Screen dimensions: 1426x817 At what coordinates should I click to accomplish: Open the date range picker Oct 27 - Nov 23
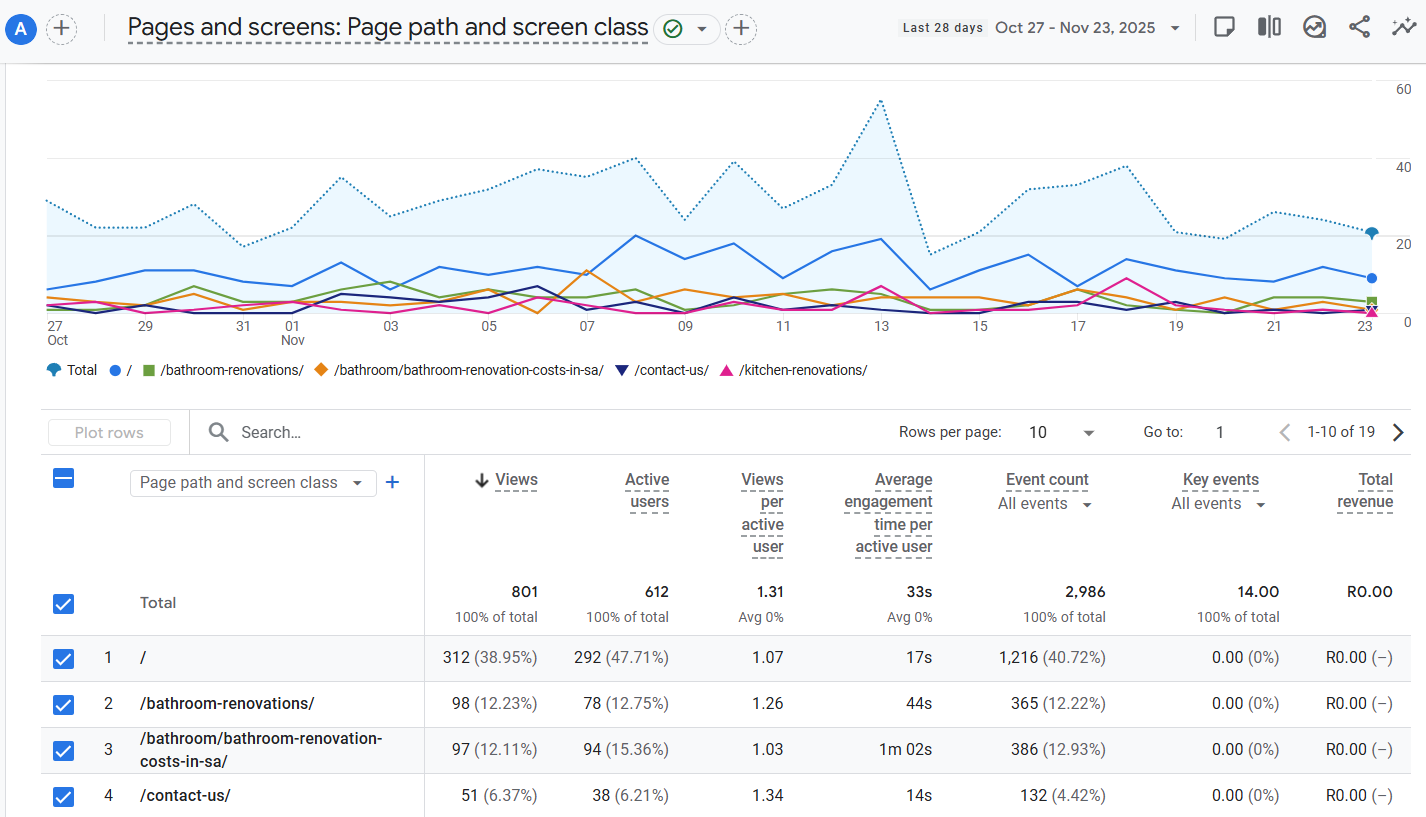(x=1087, y=28)
